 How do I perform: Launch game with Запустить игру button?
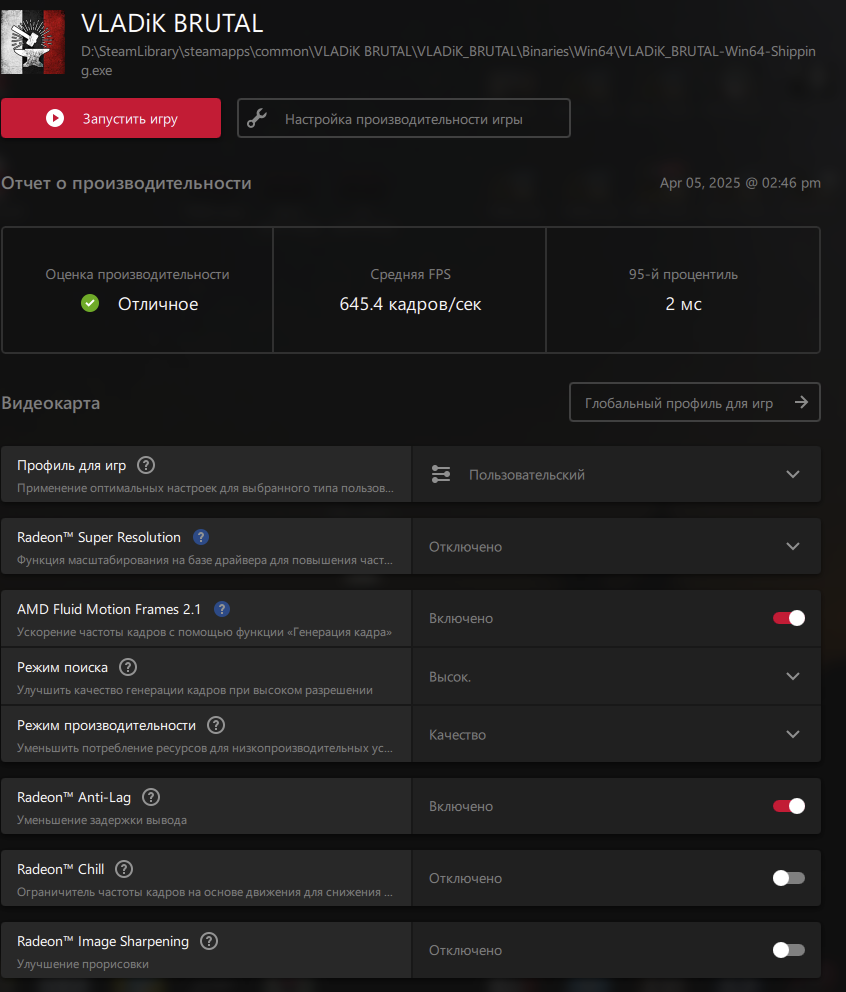tap(111, 118)
